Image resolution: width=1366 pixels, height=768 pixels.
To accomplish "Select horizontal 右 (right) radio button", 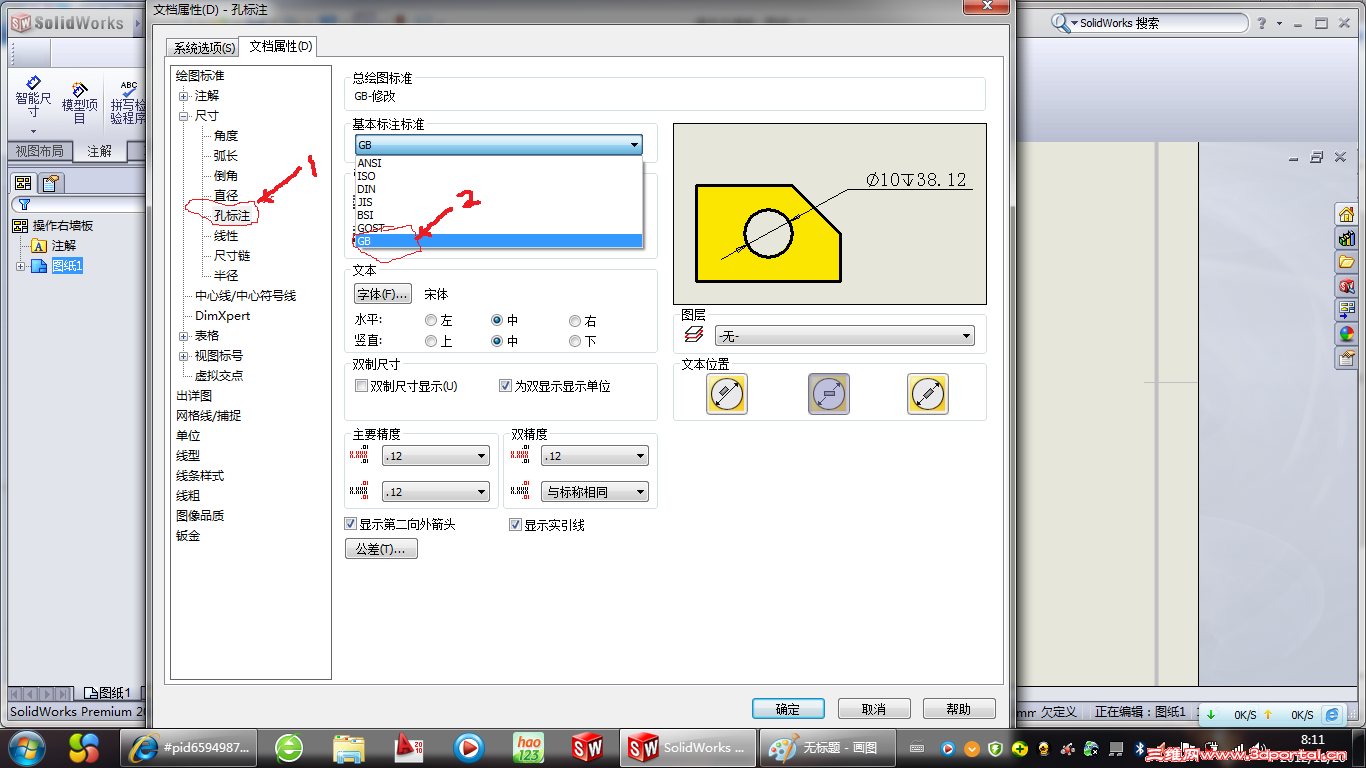I will (575, 321).
